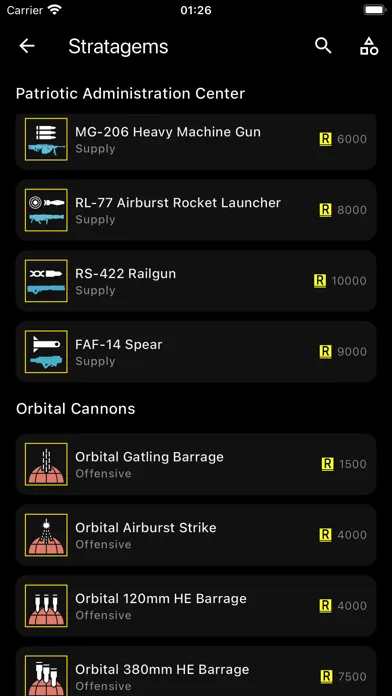
Task: Tap the Orbital Airburst Strike icon
Action: [x=46, y=535]
